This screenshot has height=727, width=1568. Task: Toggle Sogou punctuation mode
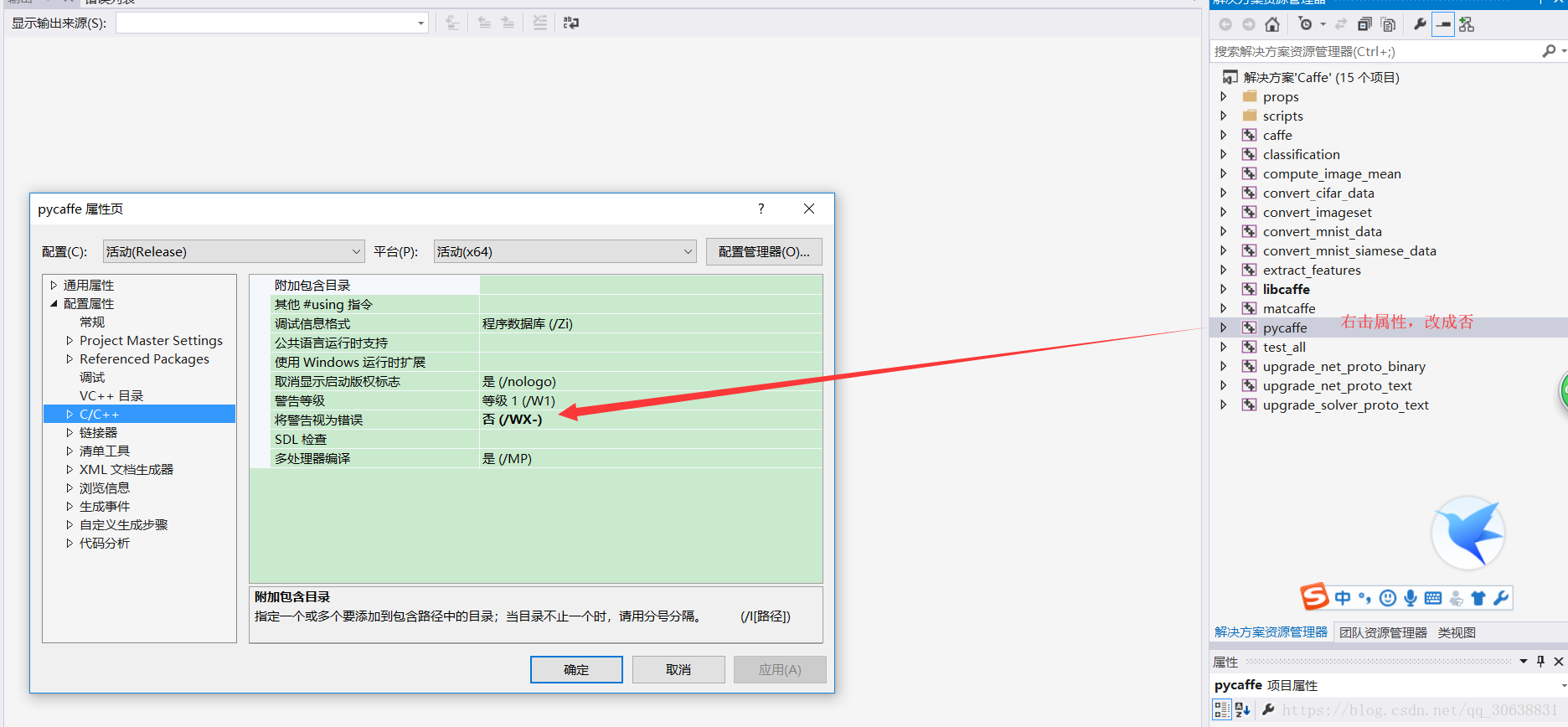(x=1364, y=597)
